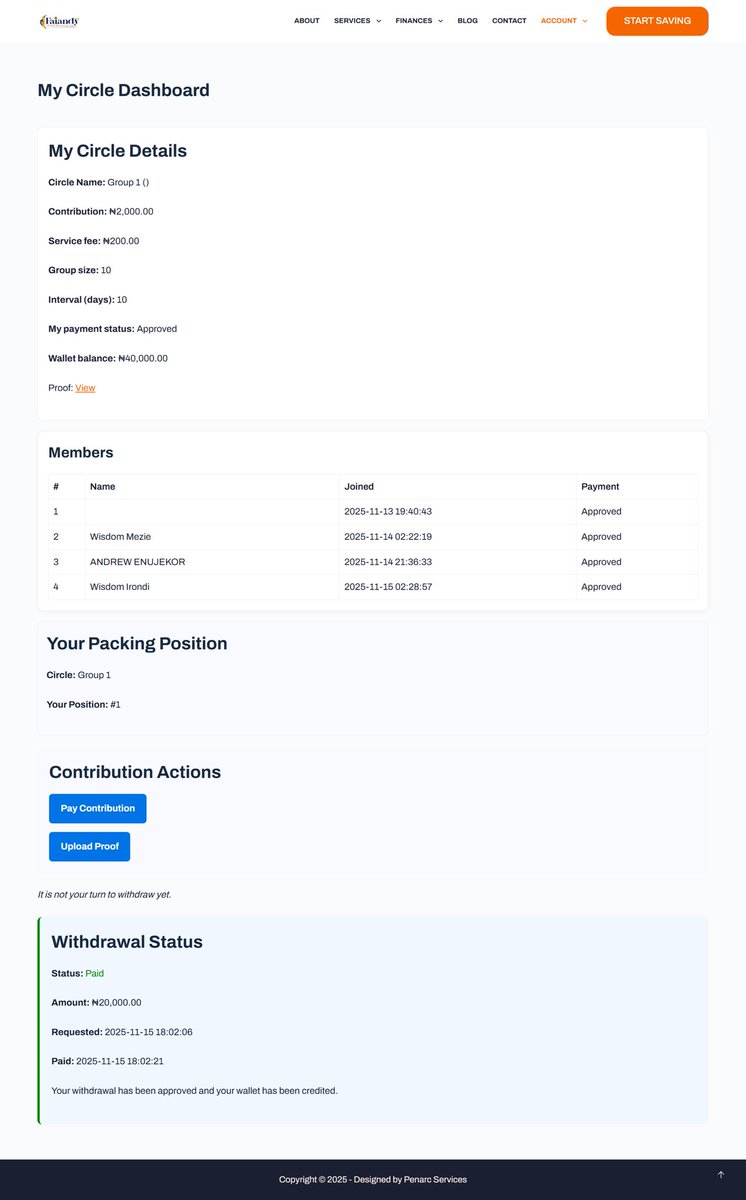Expand the ACCOUNT dropdown chevron
The width and height of the screenshot is (746, 1200).
(x=585, y=21)
